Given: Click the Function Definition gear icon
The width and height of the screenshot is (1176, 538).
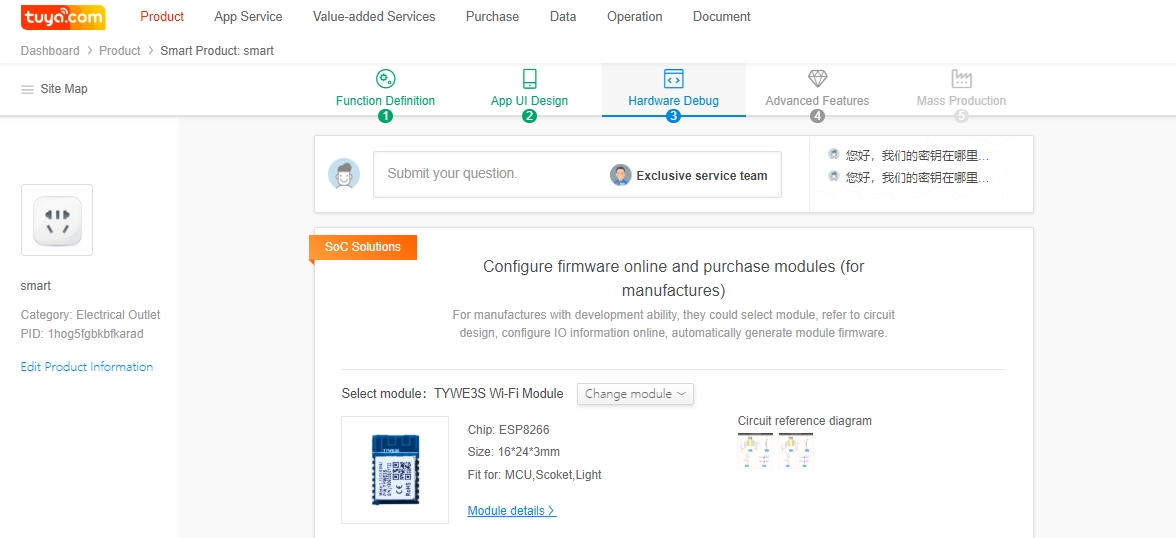Looking at the screenshot, I should 386,79.
